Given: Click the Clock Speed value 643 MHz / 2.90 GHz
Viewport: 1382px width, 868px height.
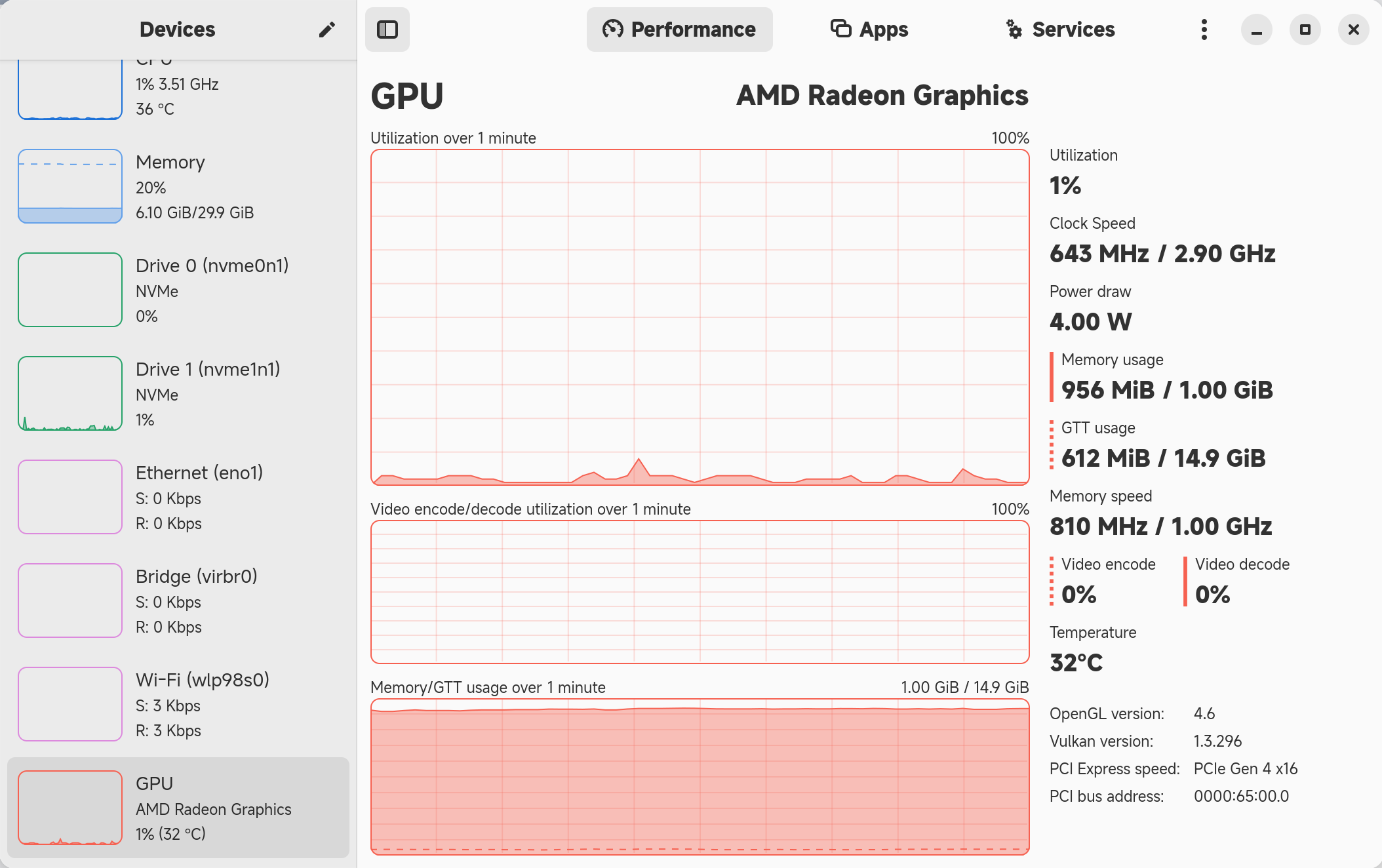Looking at the screenshot, I should click(1162, 254).
